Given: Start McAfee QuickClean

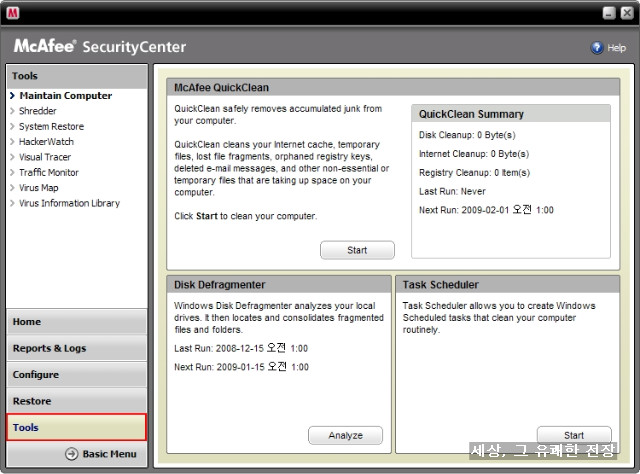Looking at the screenshot, I should coord(357,250).
